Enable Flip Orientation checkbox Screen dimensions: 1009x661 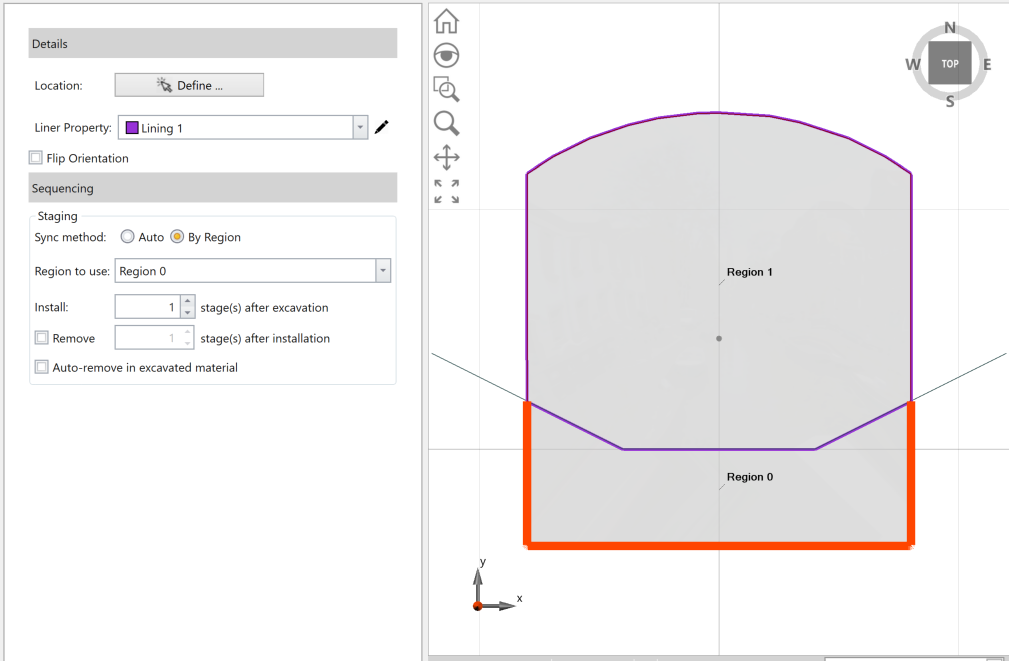36,158
